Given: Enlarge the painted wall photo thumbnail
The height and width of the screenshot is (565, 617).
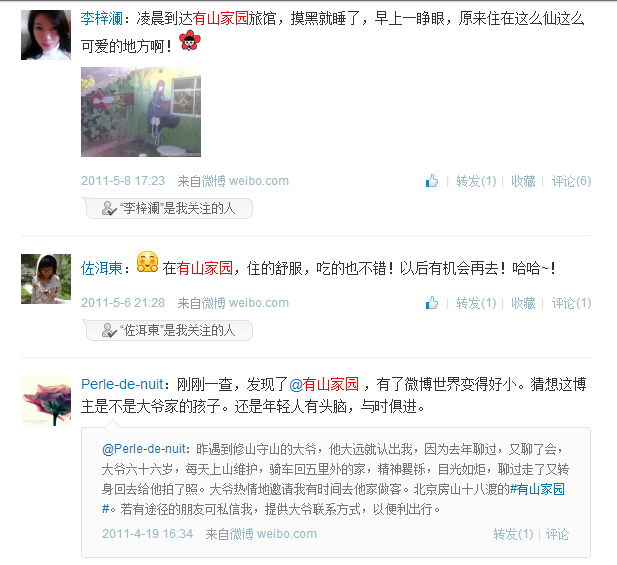Looking at the screenshot, I should coord(141,112).
